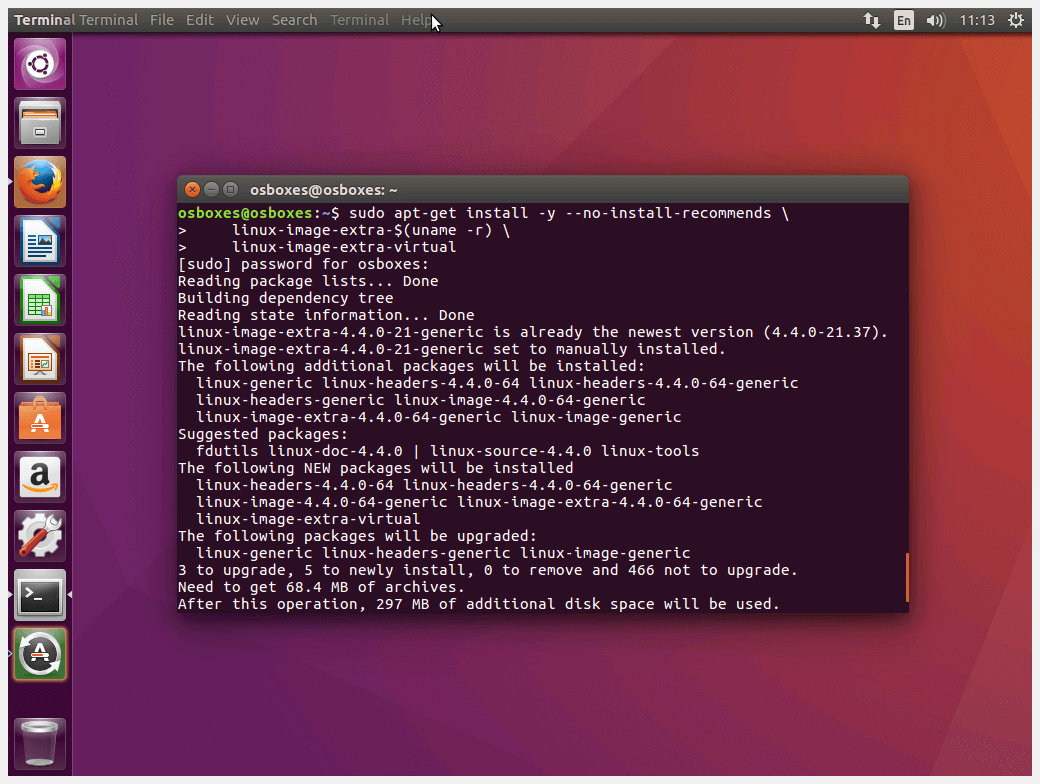The width and height of the screenshot is (1040, 784).
Task: Open the Edit menu
Action: (200, 20)
